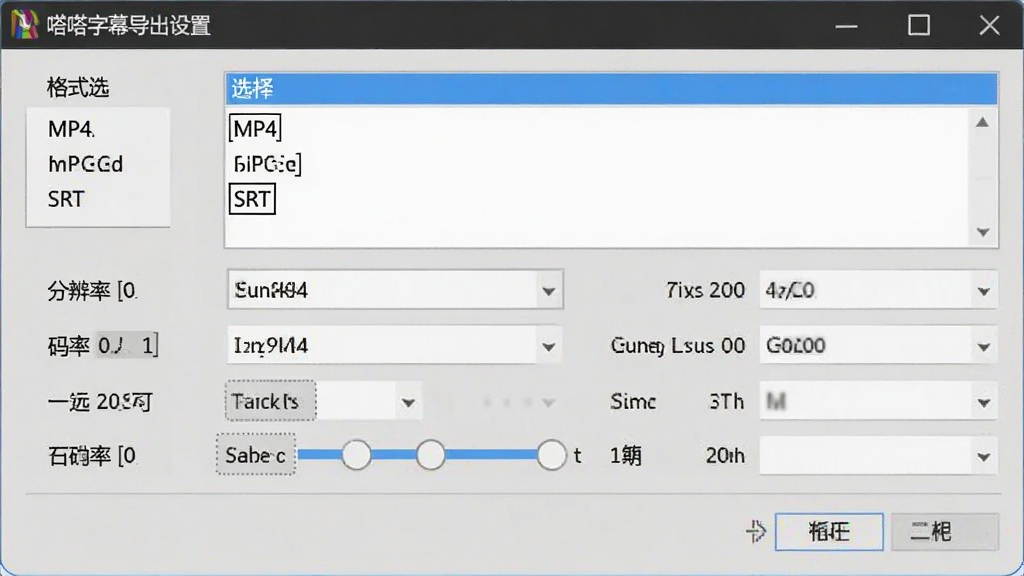
Task: Expand the dropdown arrow next to Taickl's
Action: click(x=408, y=402)
